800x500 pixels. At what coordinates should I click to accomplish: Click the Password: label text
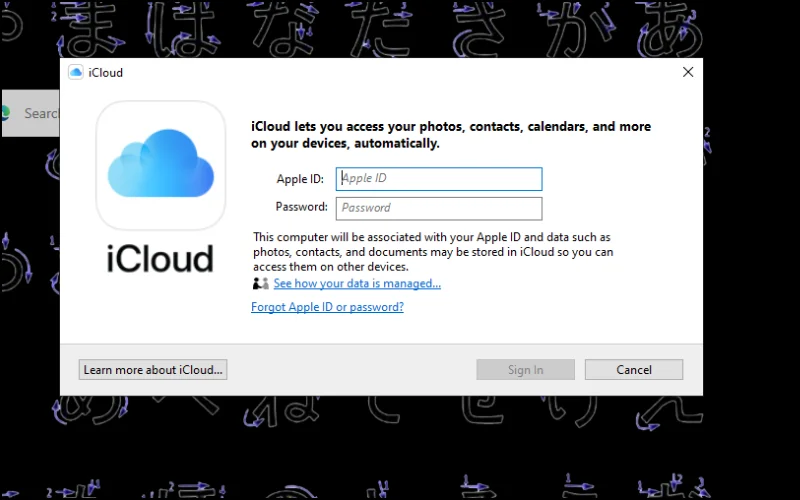pyautogui.click(x=302, y=207)
